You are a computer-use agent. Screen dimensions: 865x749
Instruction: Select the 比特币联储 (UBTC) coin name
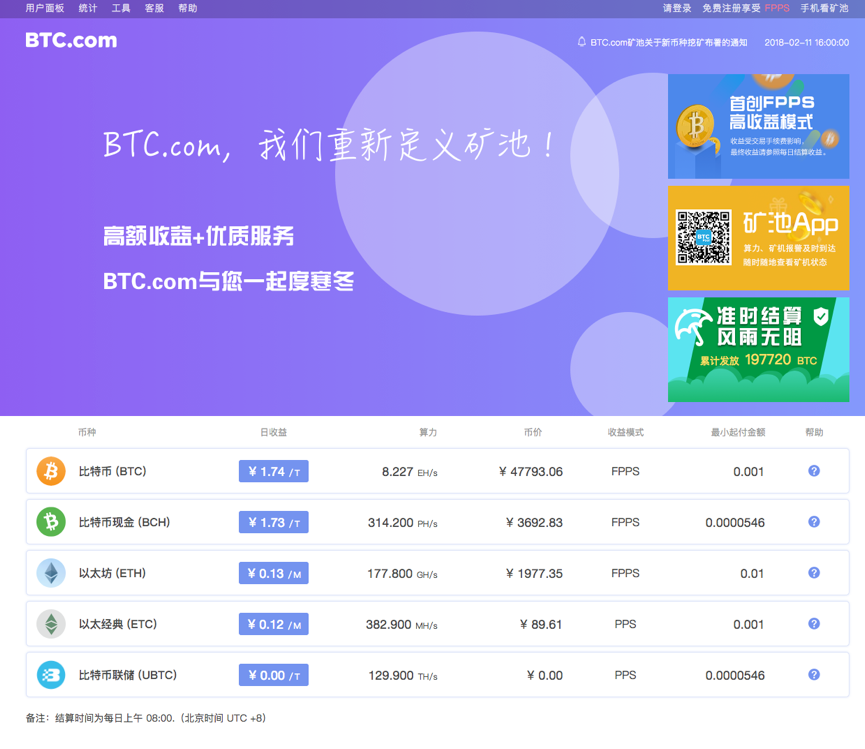point(127,675)
